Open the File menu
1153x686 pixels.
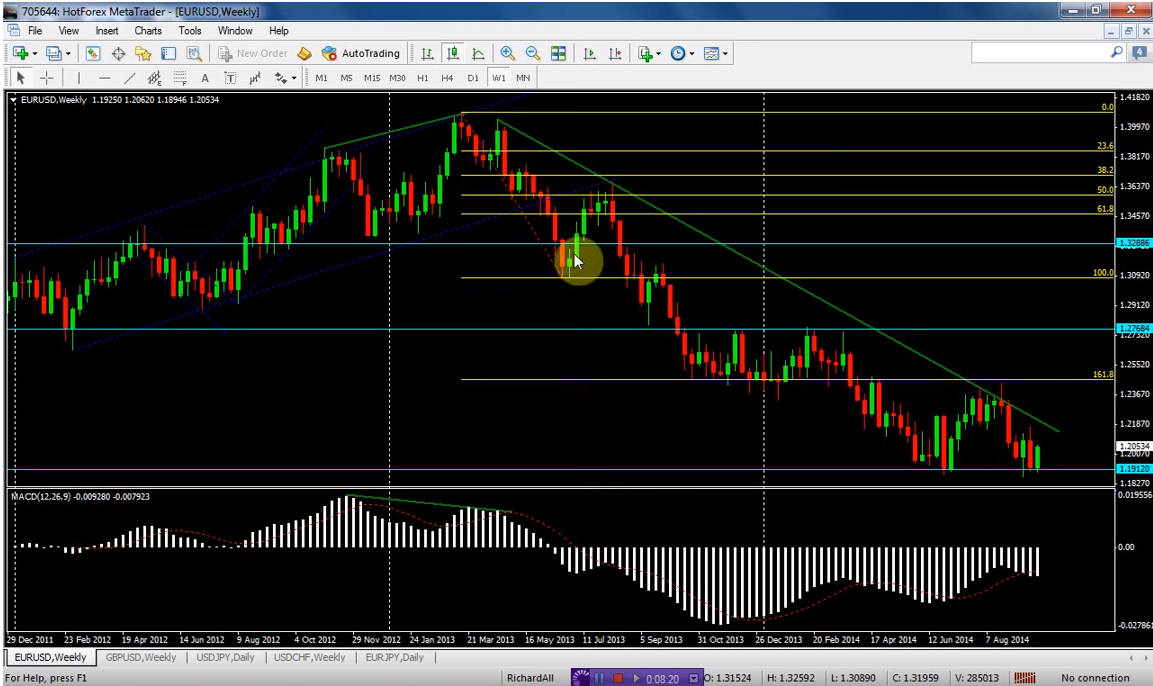[x=35, y=31]
